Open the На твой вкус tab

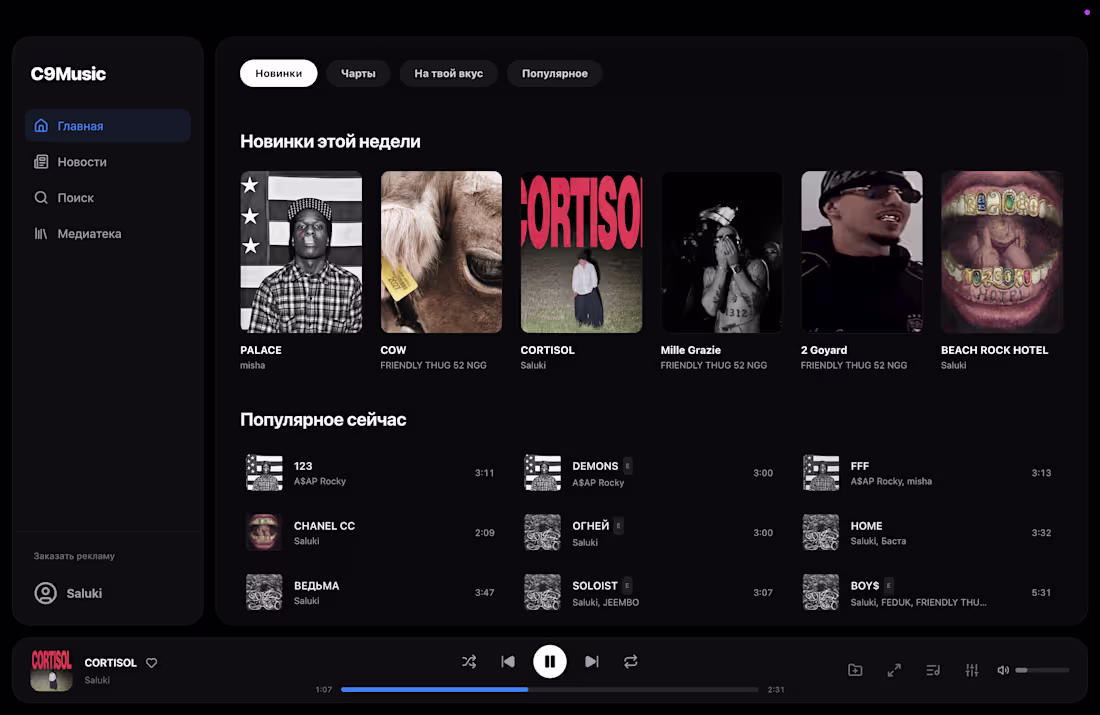click(x=448, y=73)
